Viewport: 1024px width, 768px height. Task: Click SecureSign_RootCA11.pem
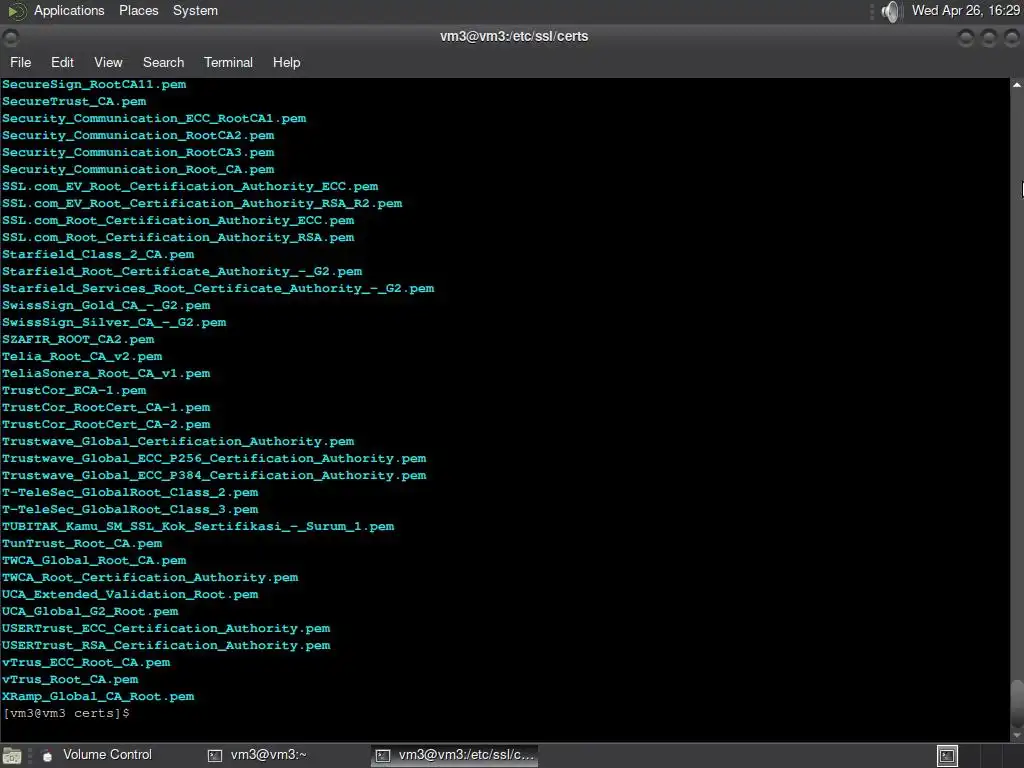(94, 84)
